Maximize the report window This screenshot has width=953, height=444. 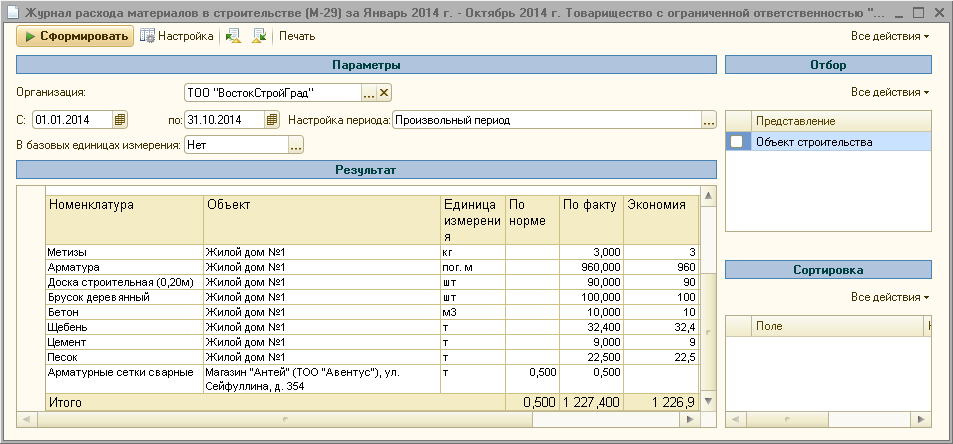918,12
